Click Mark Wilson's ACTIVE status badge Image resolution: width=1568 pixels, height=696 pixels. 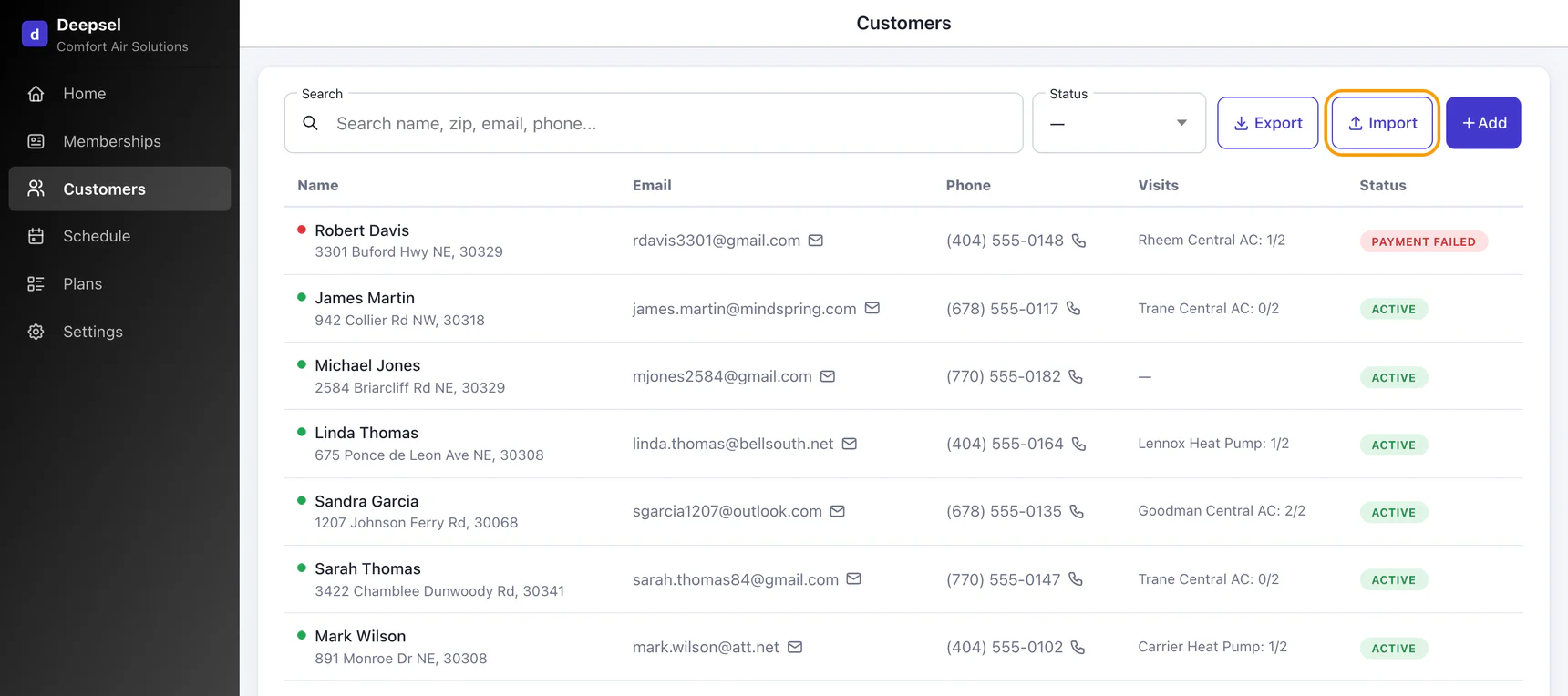coord(1394,649)
